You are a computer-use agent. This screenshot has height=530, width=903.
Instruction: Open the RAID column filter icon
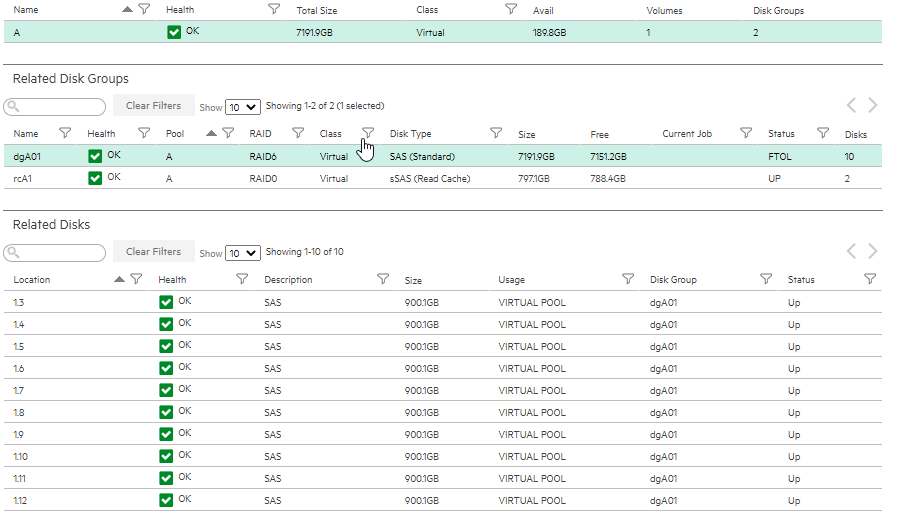point(298,133)
